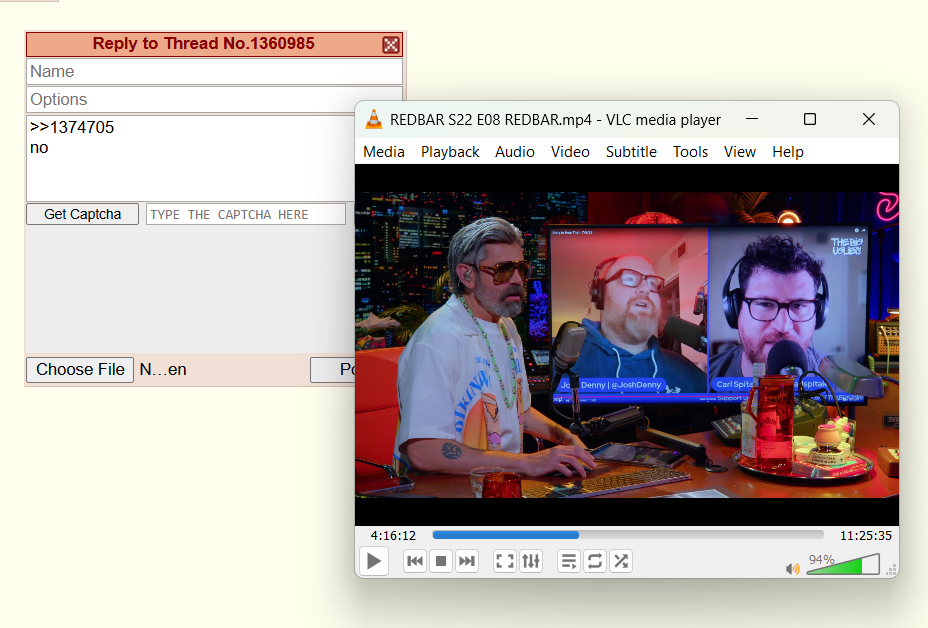Open the Playback menu
928x628 pixels.
[x=450, y=152]
